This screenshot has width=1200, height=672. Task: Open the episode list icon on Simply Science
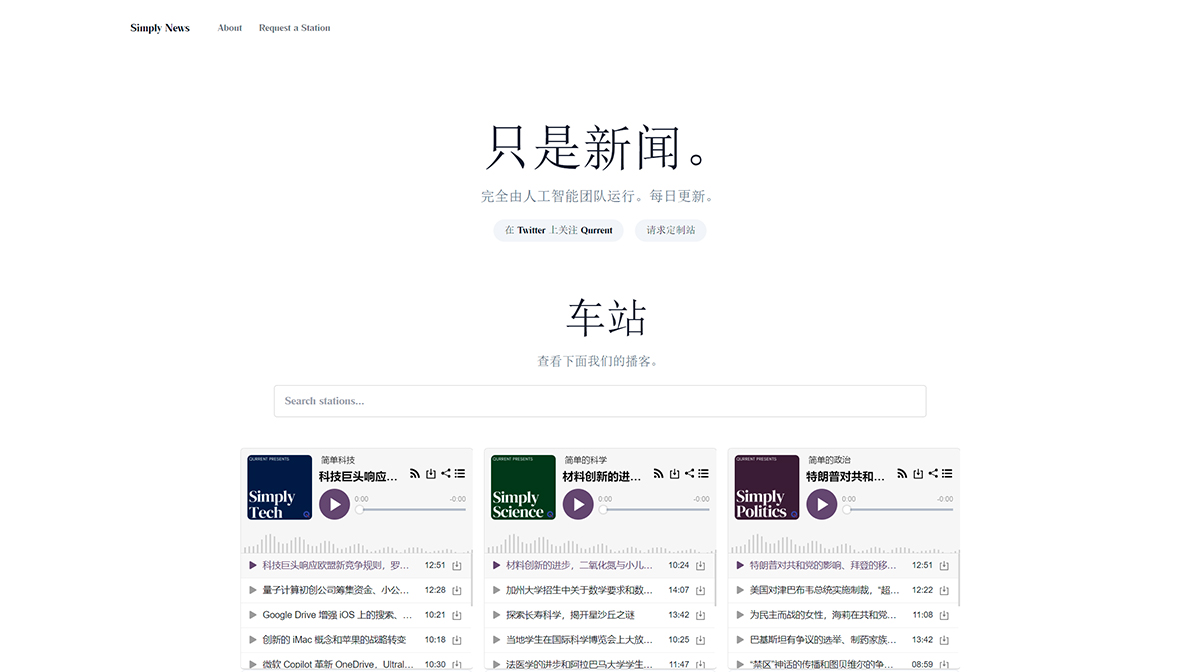click(702, 473)
